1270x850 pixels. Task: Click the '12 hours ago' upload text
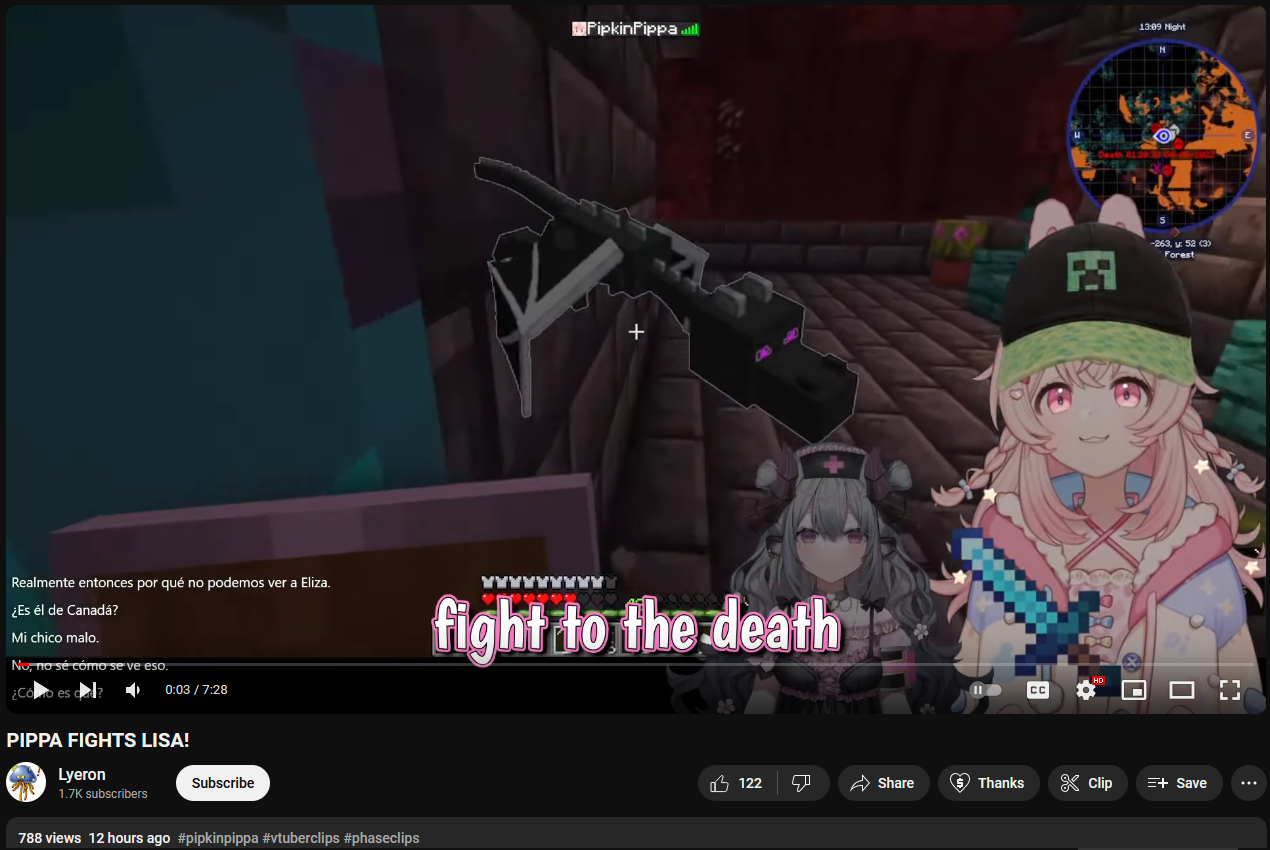click(129, 838)
